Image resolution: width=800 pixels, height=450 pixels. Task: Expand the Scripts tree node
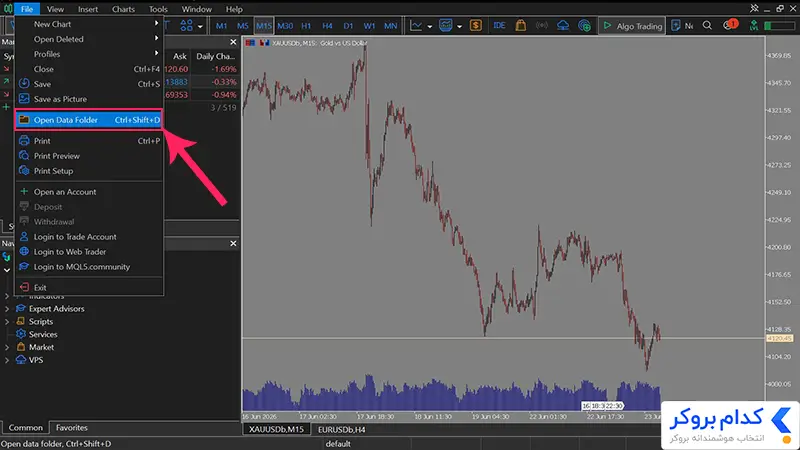coord(7,321)
